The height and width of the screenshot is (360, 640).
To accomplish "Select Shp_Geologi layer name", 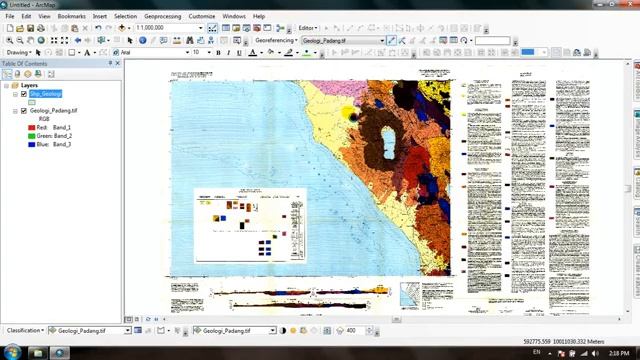I will tap(45, 94).
